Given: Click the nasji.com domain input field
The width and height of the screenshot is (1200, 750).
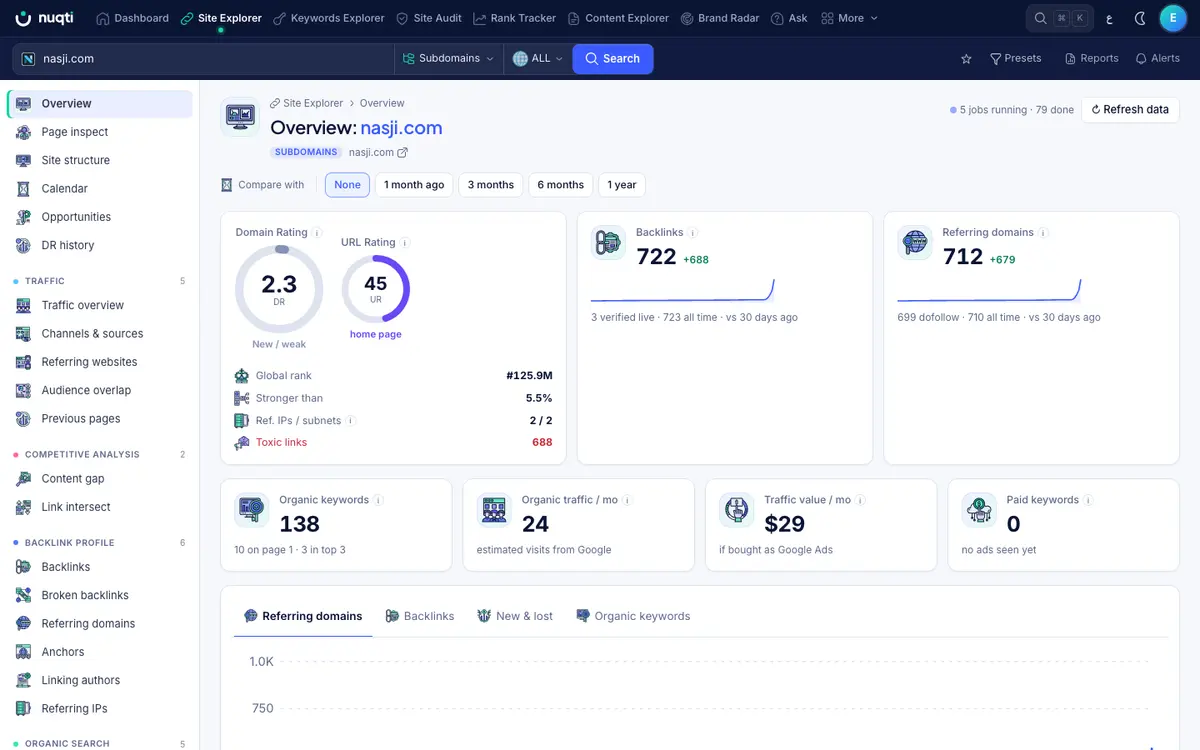Looking at the screenshot, I should tap(203, 59).
